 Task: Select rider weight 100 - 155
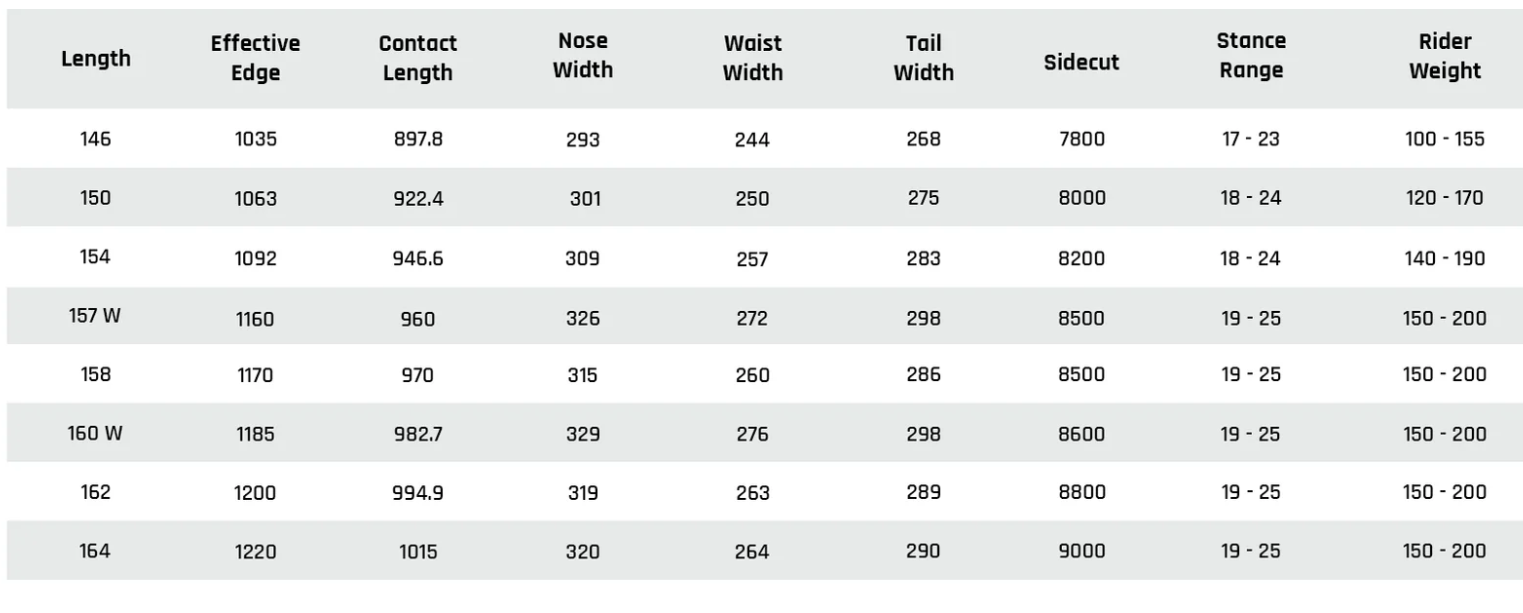pyautogui.click(x=1445, y=139)
